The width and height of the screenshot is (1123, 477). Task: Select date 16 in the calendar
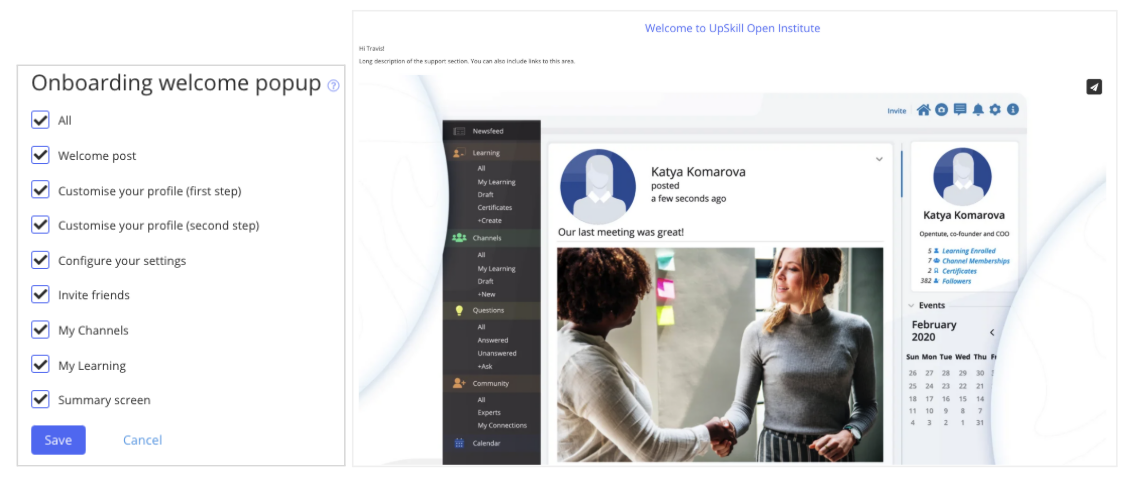pyautogui.click(x=945, y=399)
